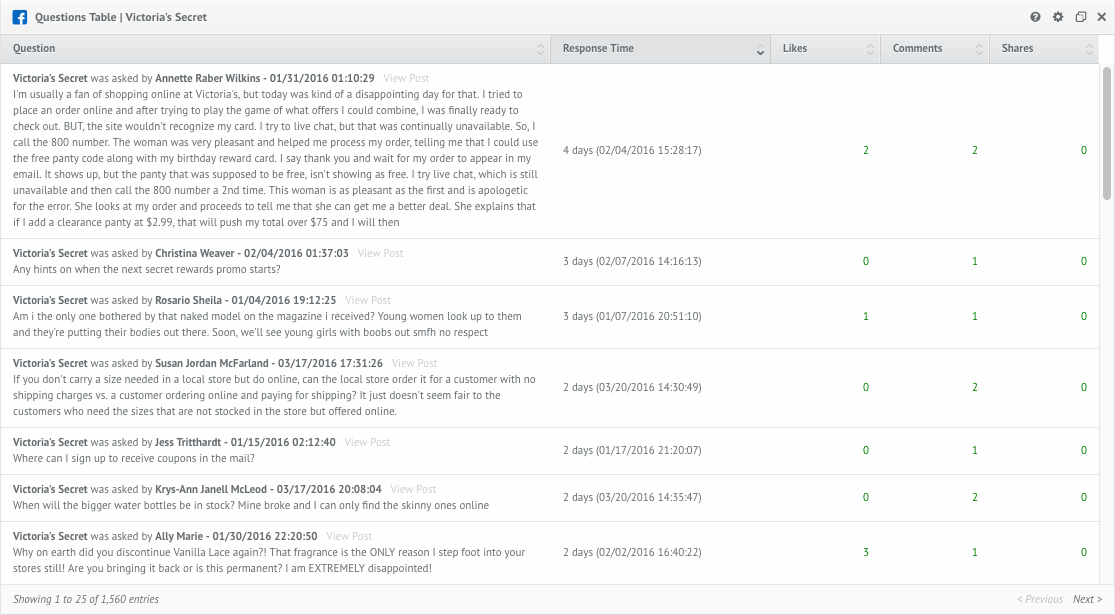
Task: Select response time 2 days (03/20/2016 14:35:47)
Action: (632, 498)
